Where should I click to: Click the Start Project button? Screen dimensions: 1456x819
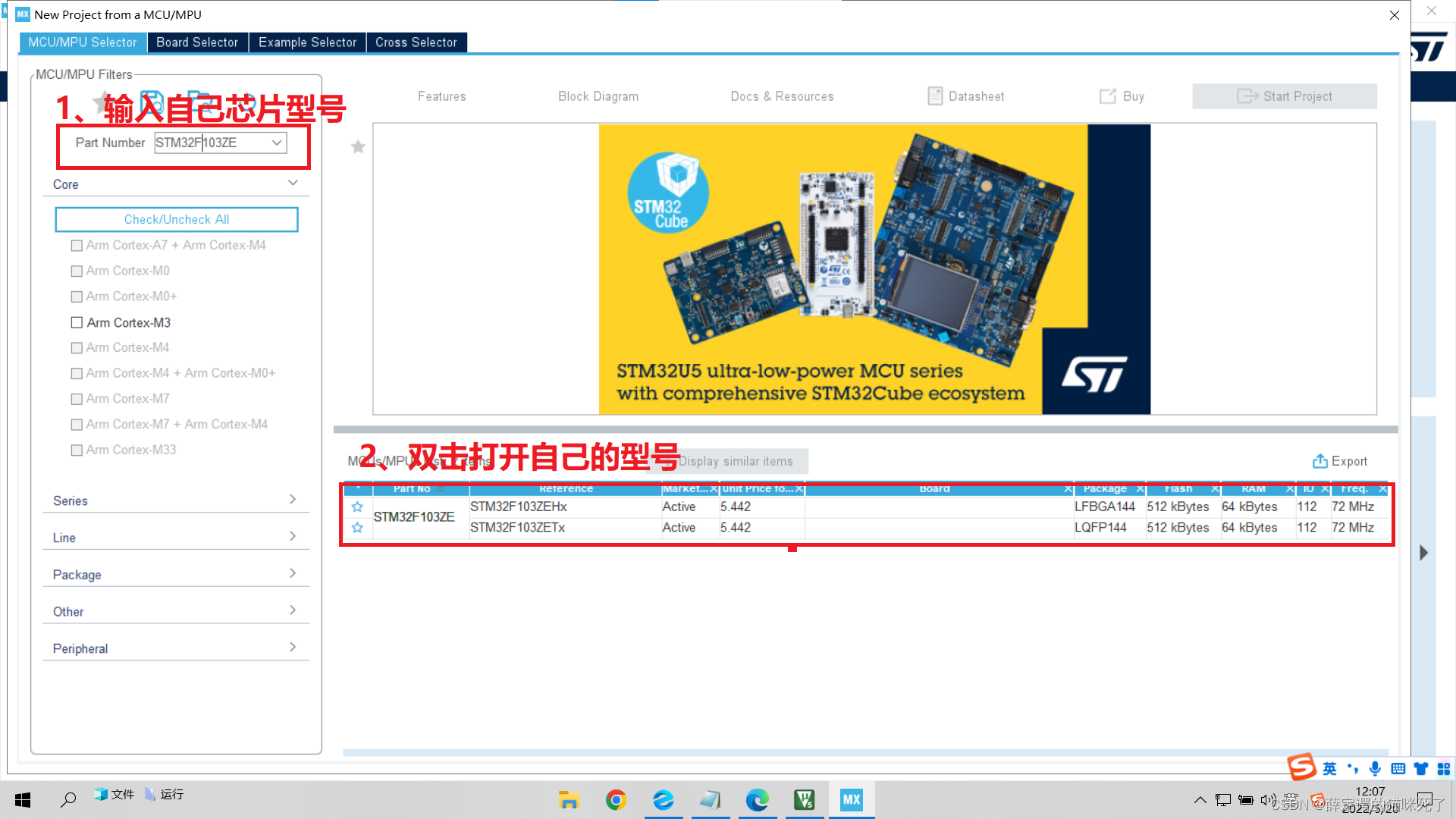point(1284,96)
